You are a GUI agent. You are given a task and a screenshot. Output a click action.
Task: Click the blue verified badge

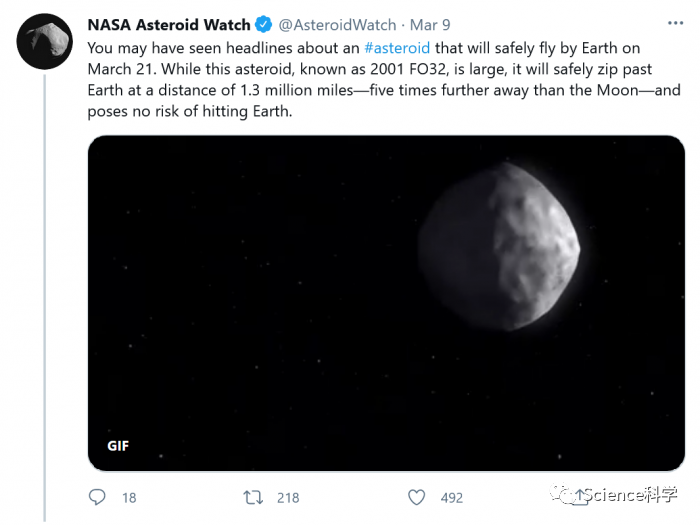coord(263,25)
